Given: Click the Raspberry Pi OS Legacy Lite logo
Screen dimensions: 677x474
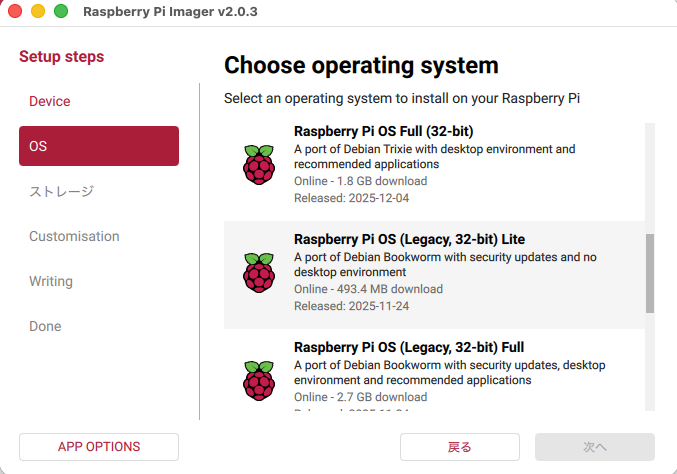Looking at the screenshot, I should (x=258, y=273).
